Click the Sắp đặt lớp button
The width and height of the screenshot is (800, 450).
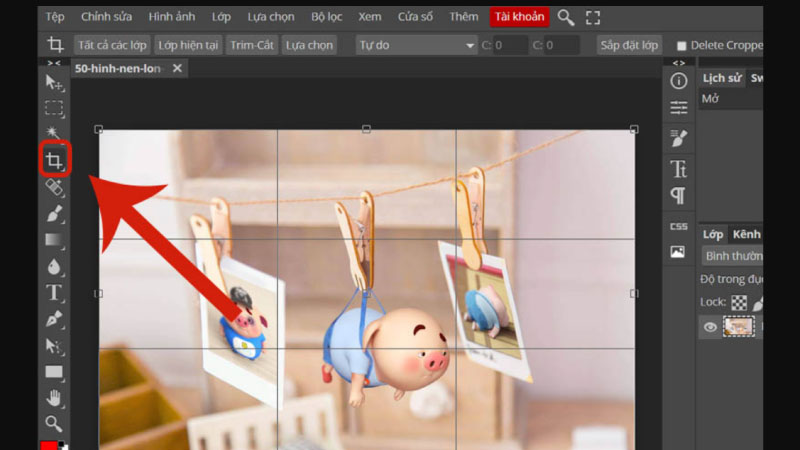click(629, 45)
